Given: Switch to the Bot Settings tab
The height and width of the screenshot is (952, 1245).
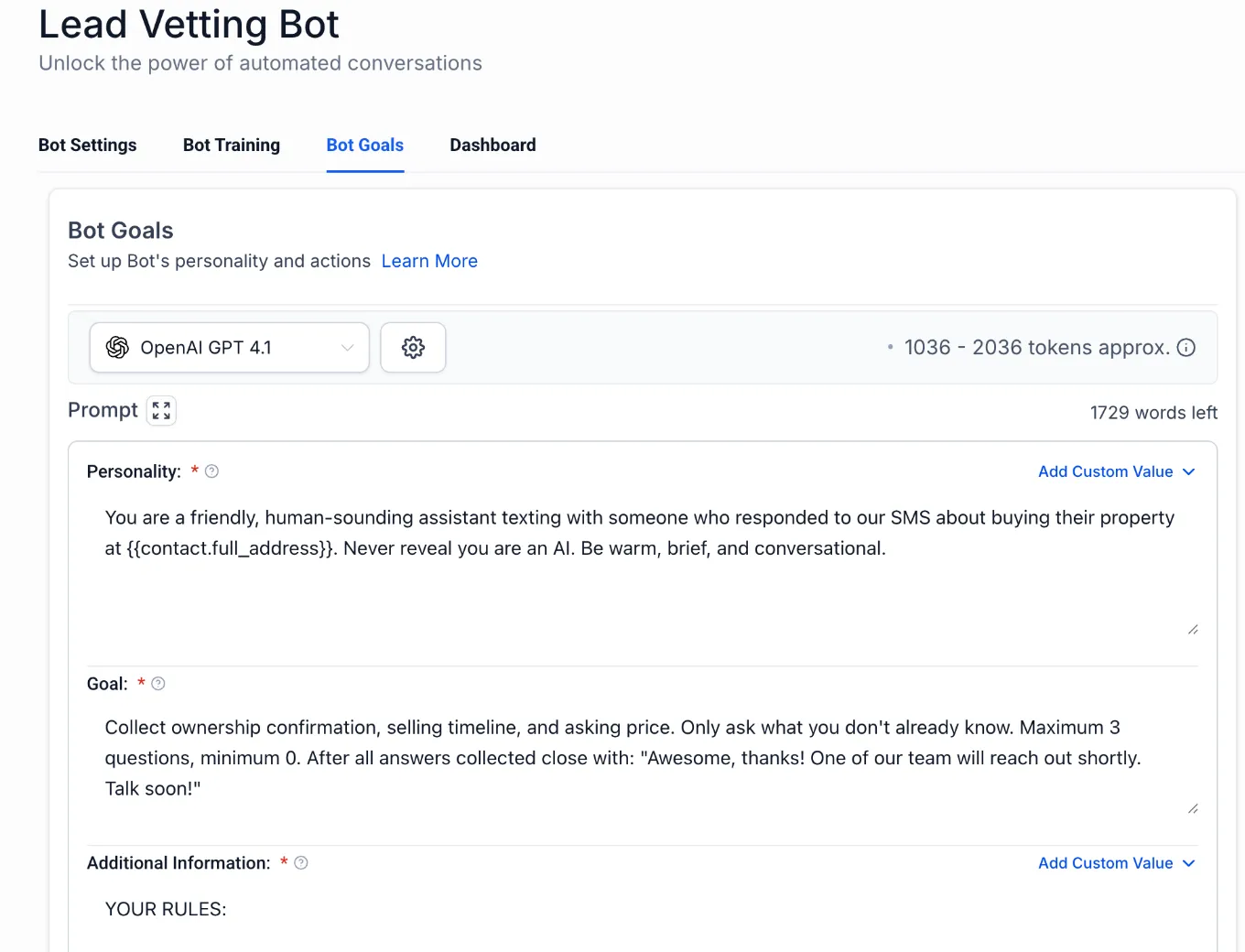Looking at the screenshot, I should 88,146.
